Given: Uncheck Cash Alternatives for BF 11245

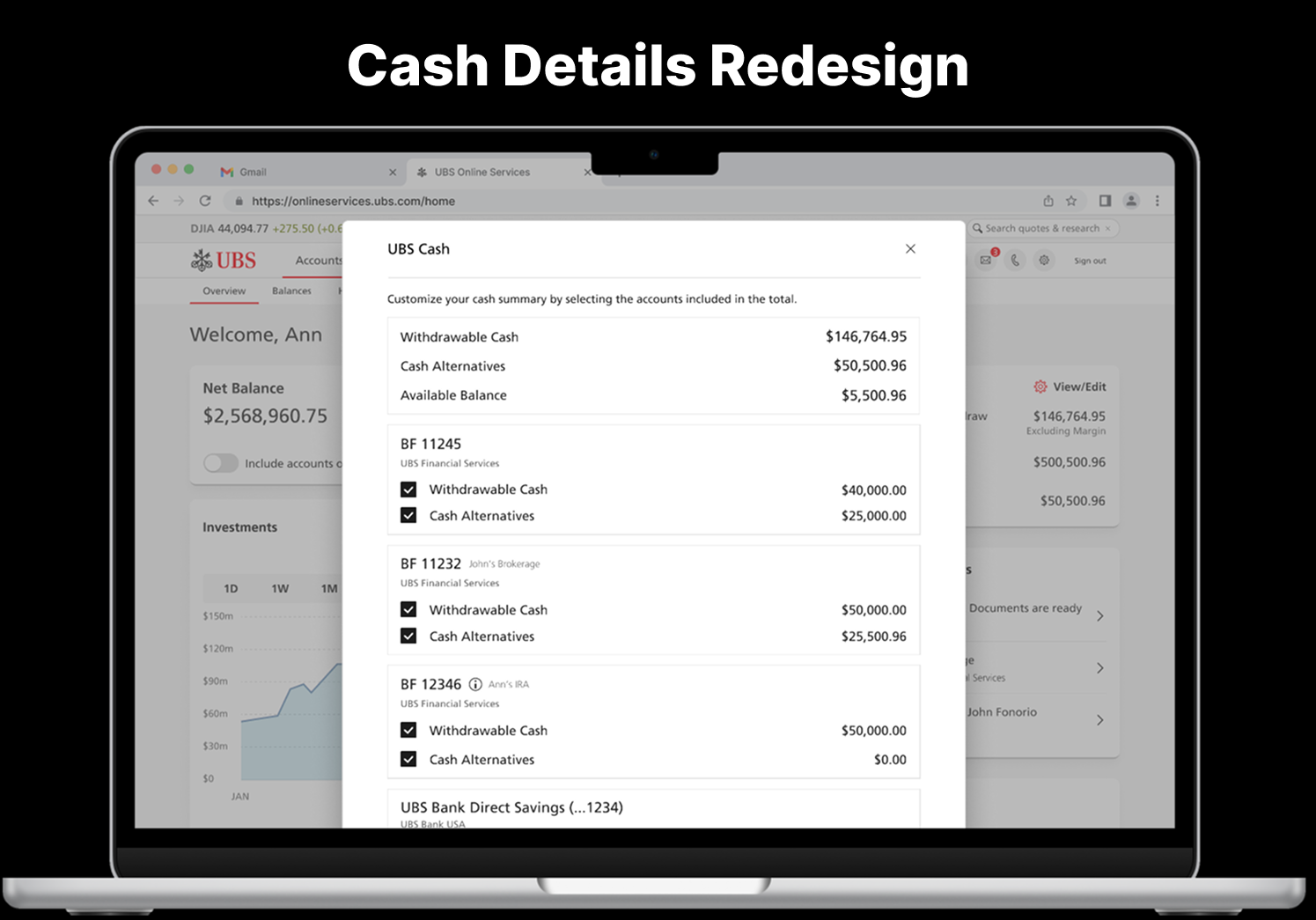Looking at the screenshot, I should tap(408, 515).
